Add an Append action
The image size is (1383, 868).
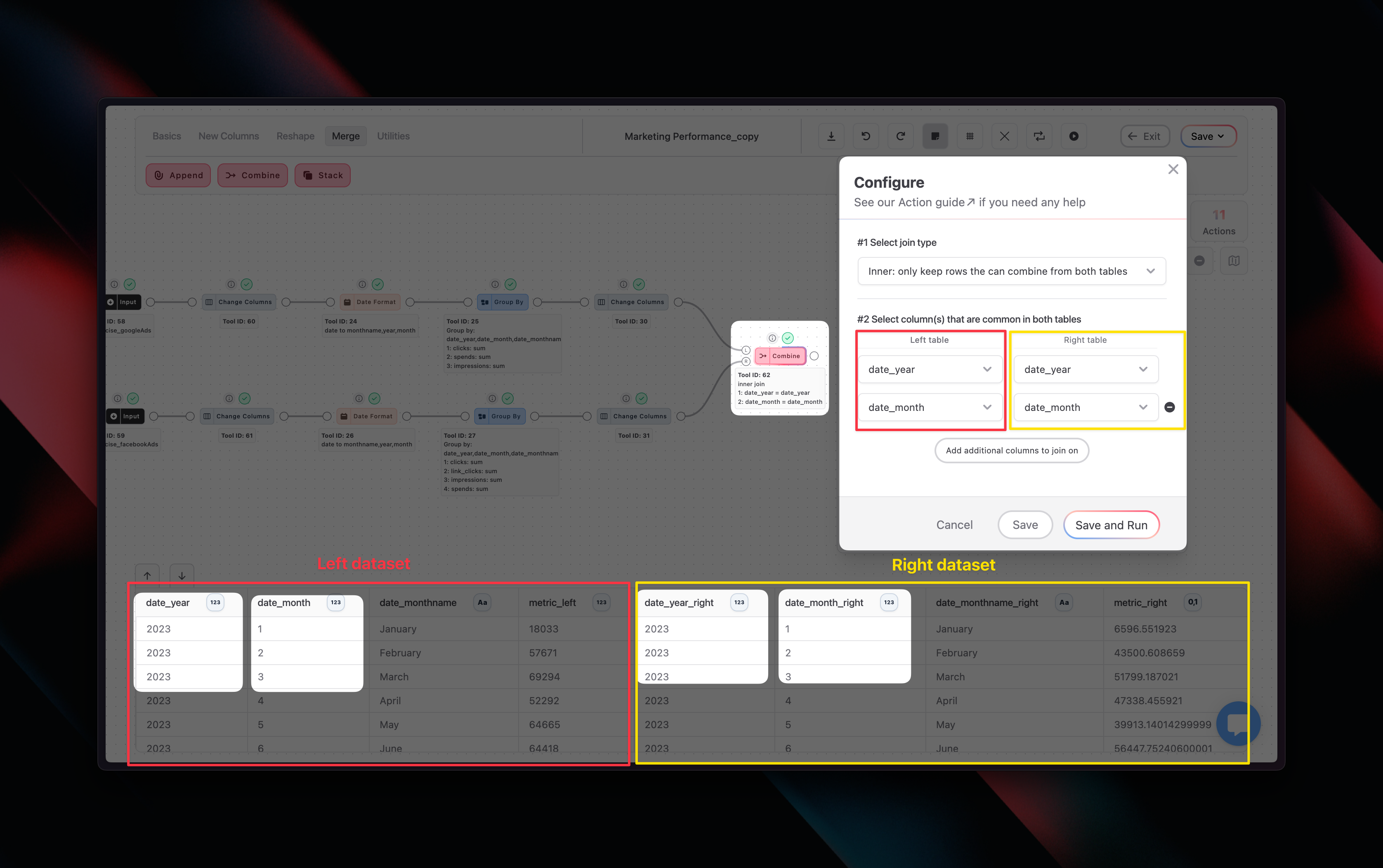coord(179,175)
